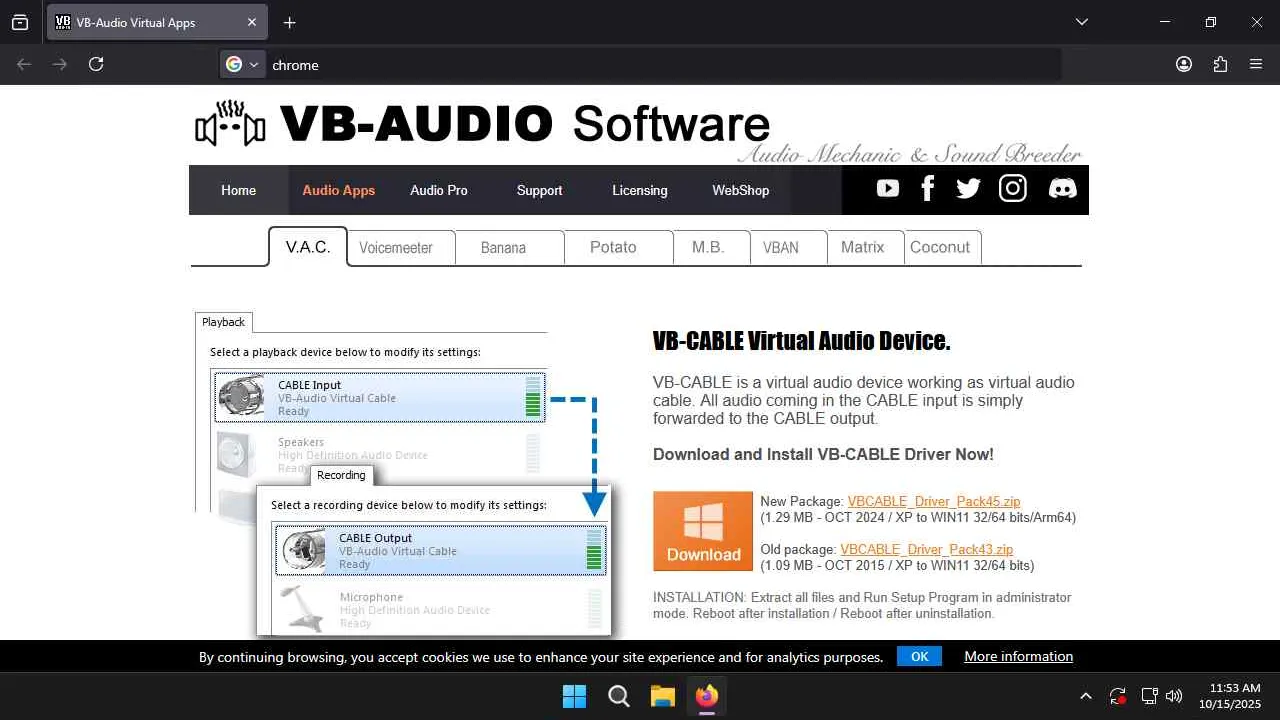Go back to previous page
Screen dimensions: 1280x720
pyautogui.click(x=24, y=64)
